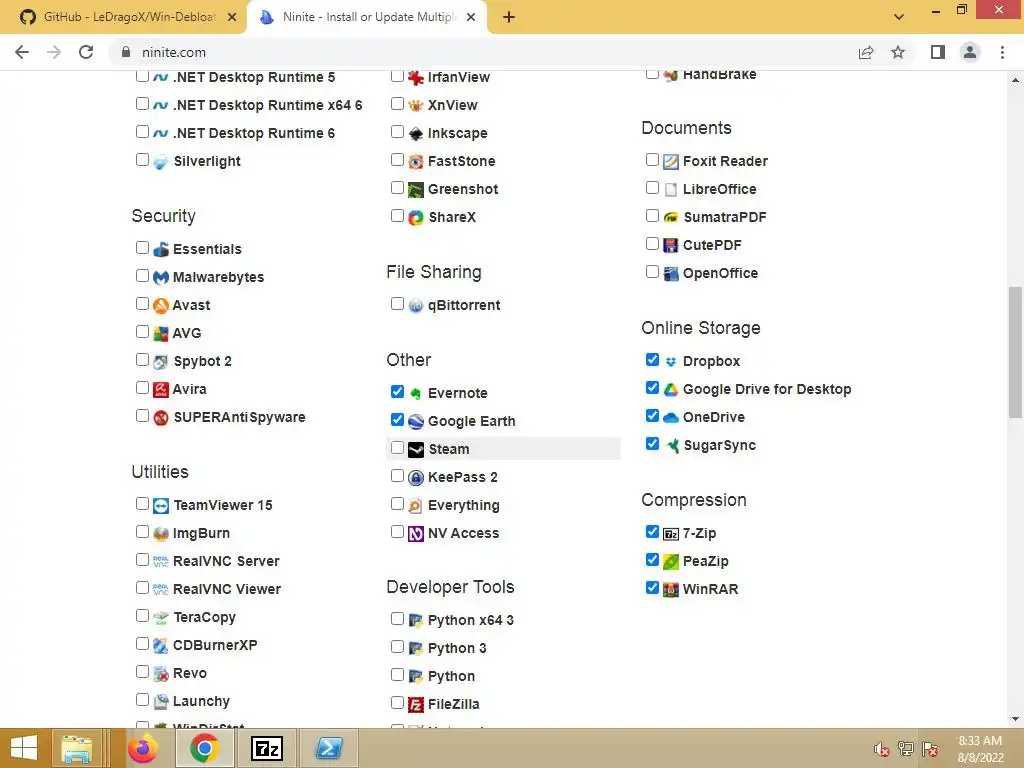The height and width of the screenshot is (768, 1024).
Task: Click the Dropbox icon
Action: click(x=671, y=362)
